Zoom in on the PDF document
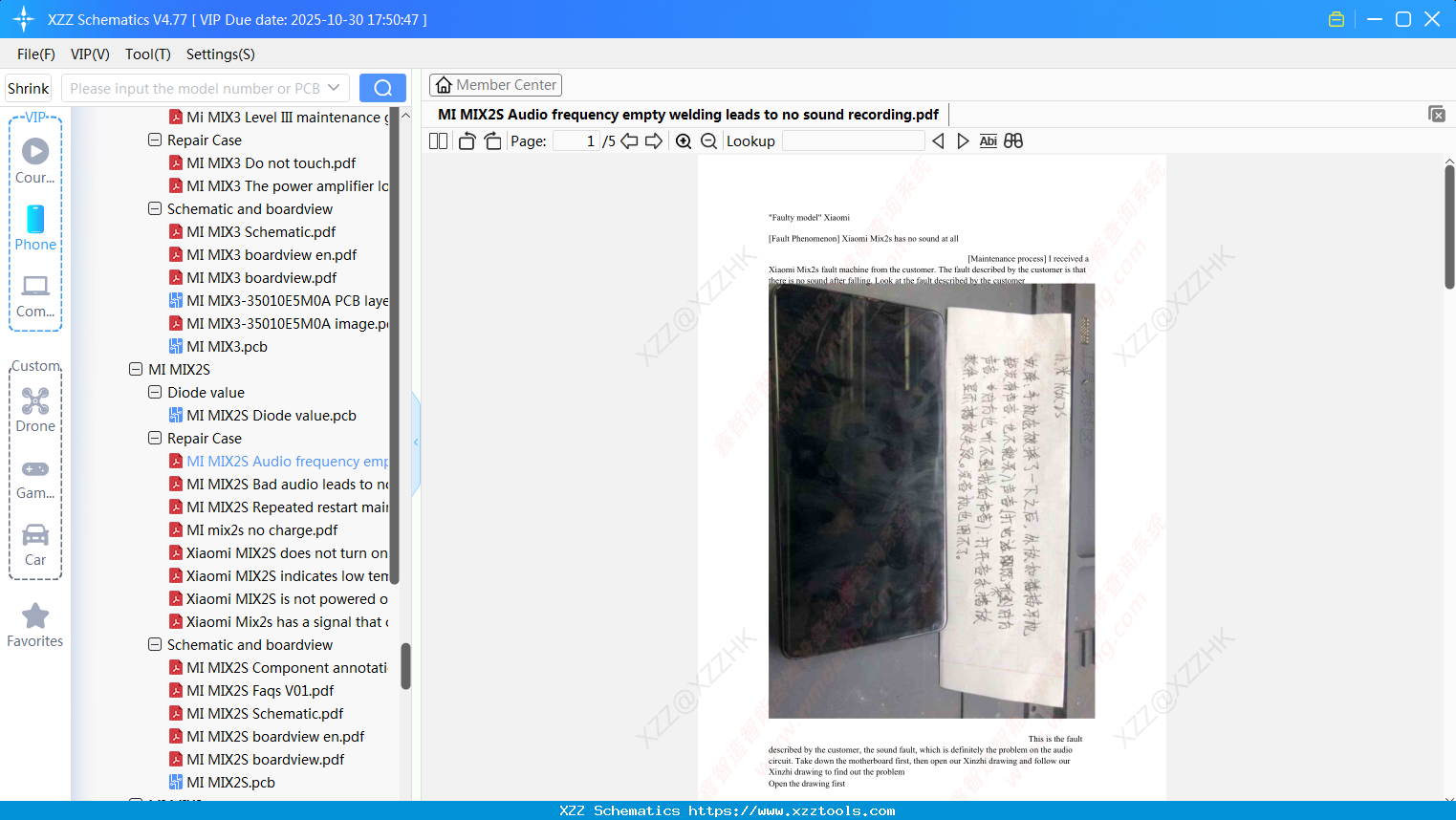 pos(684,141)
